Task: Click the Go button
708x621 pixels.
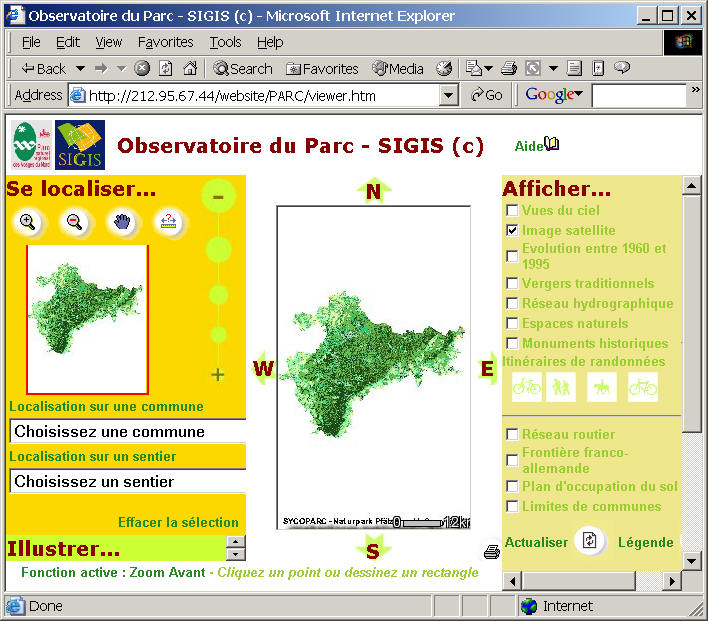Action: (486, 95)
